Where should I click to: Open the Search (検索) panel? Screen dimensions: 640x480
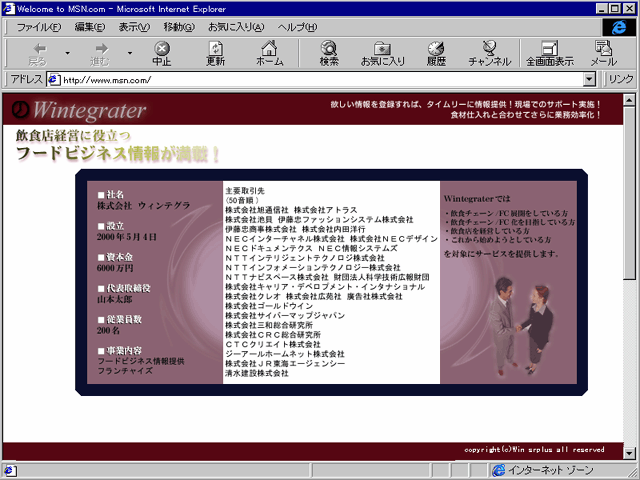click(x=329, y=53)
